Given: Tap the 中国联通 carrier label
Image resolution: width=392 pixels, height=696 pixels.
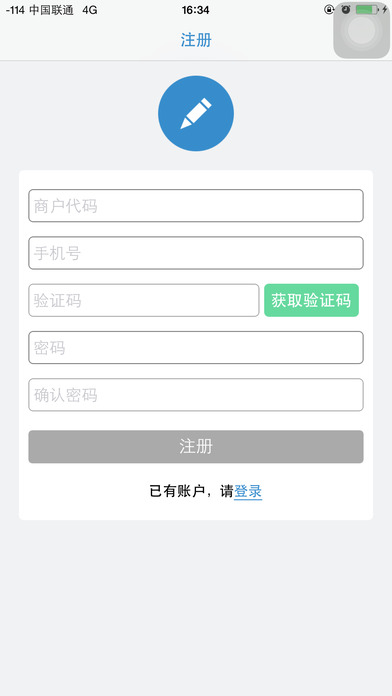Looking at the screenshot, I should [51, 10].
